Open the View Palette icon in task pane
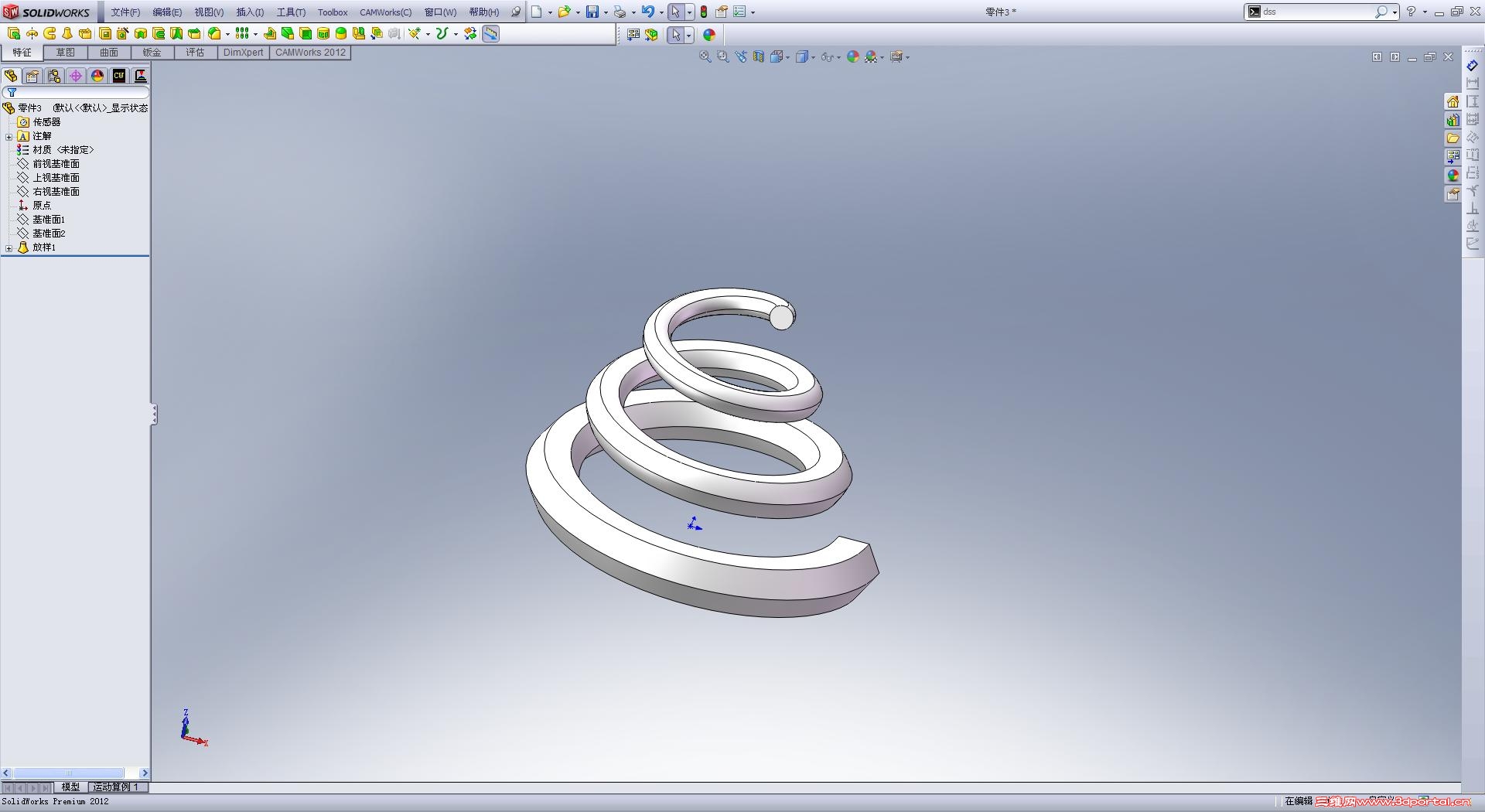Screen dimensions: 1485x812 1453,157
